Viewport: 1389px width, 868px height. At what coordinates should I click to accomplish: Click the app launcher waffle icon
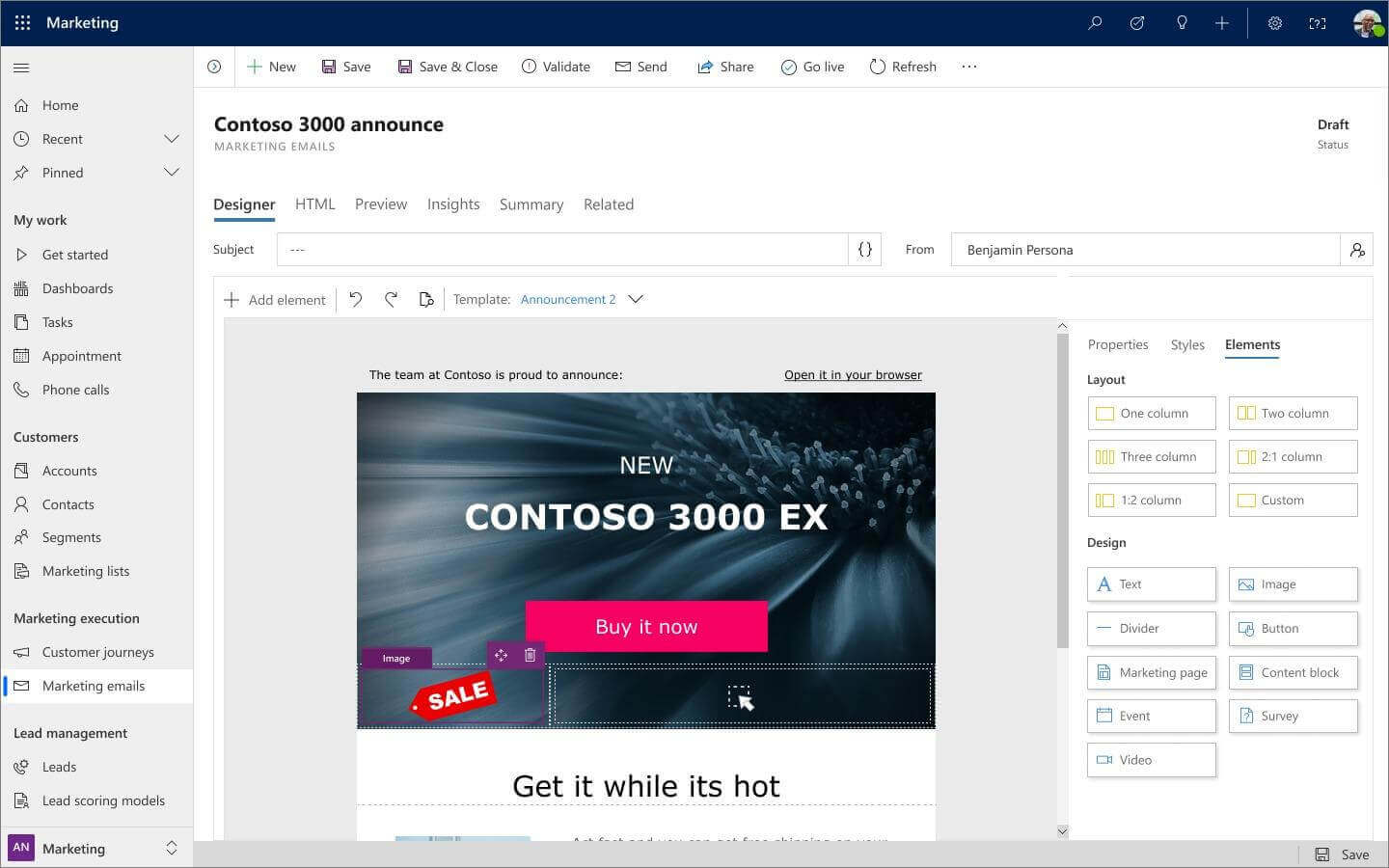pyautogui.click(x=22, y=23)
